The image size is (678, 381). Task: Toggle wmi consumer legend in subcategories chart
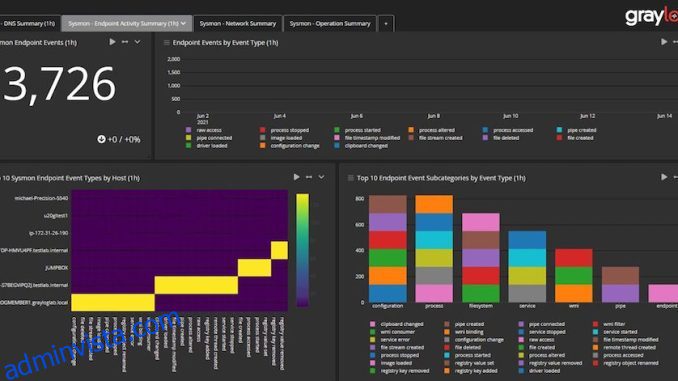pos(393,332)
